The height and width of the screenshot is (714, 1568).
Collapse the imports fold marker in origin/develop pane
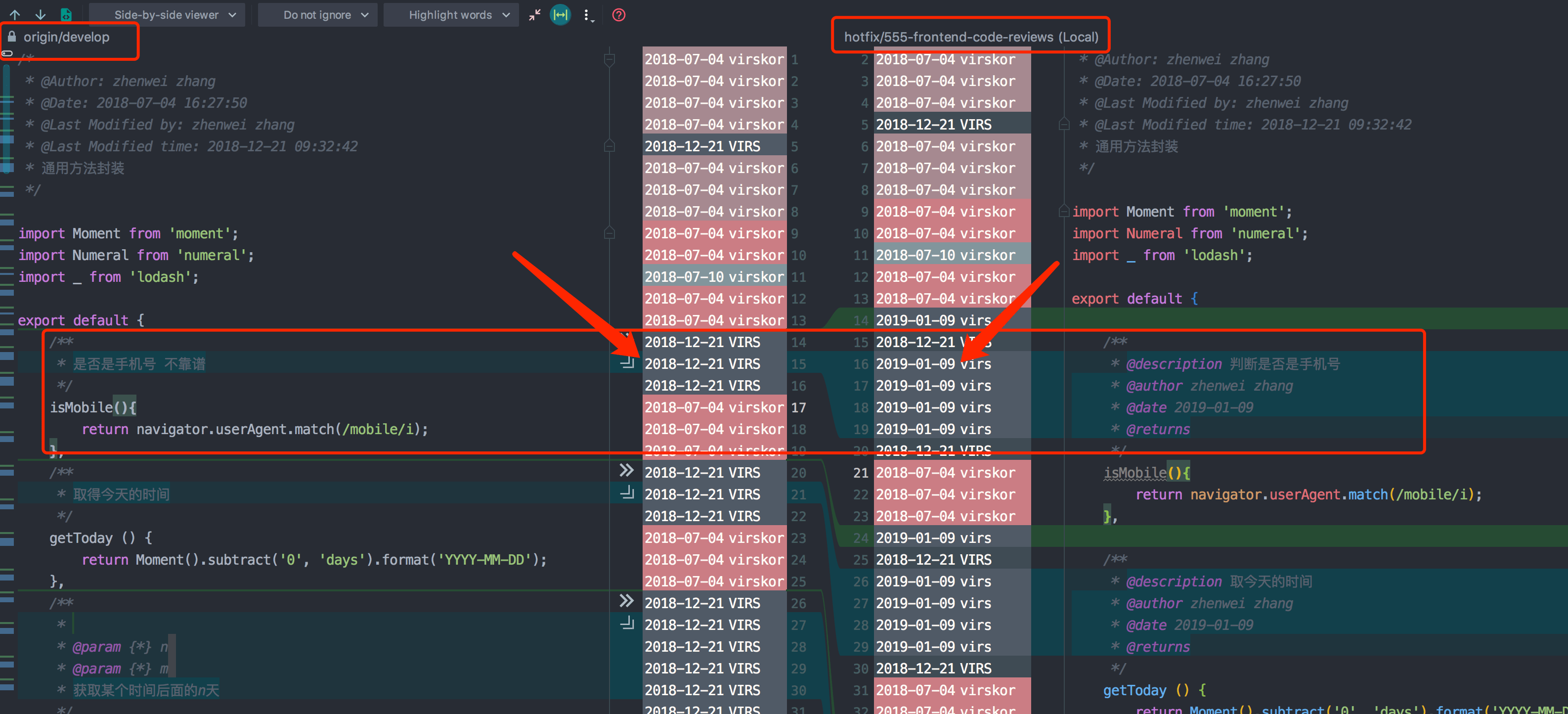coord(610,233)
